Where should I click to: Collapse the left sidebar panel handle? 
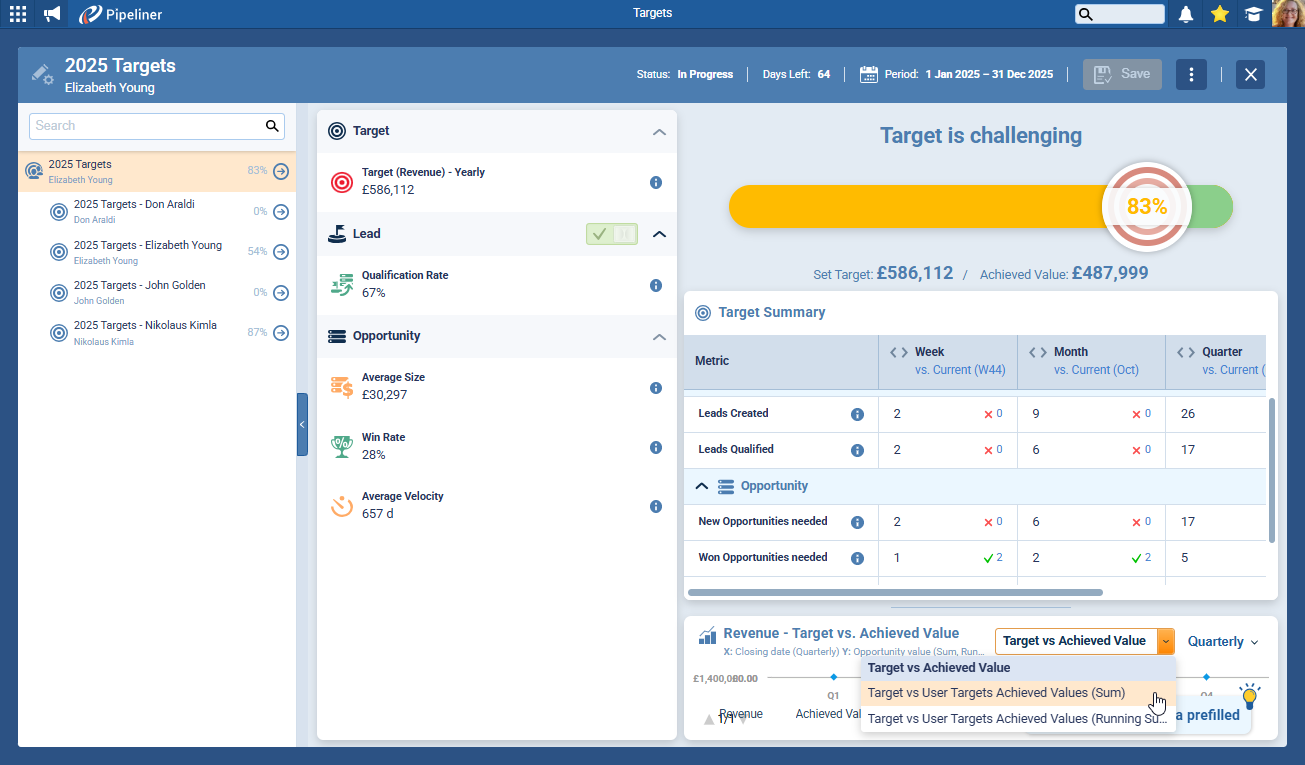tap(302, 424)
